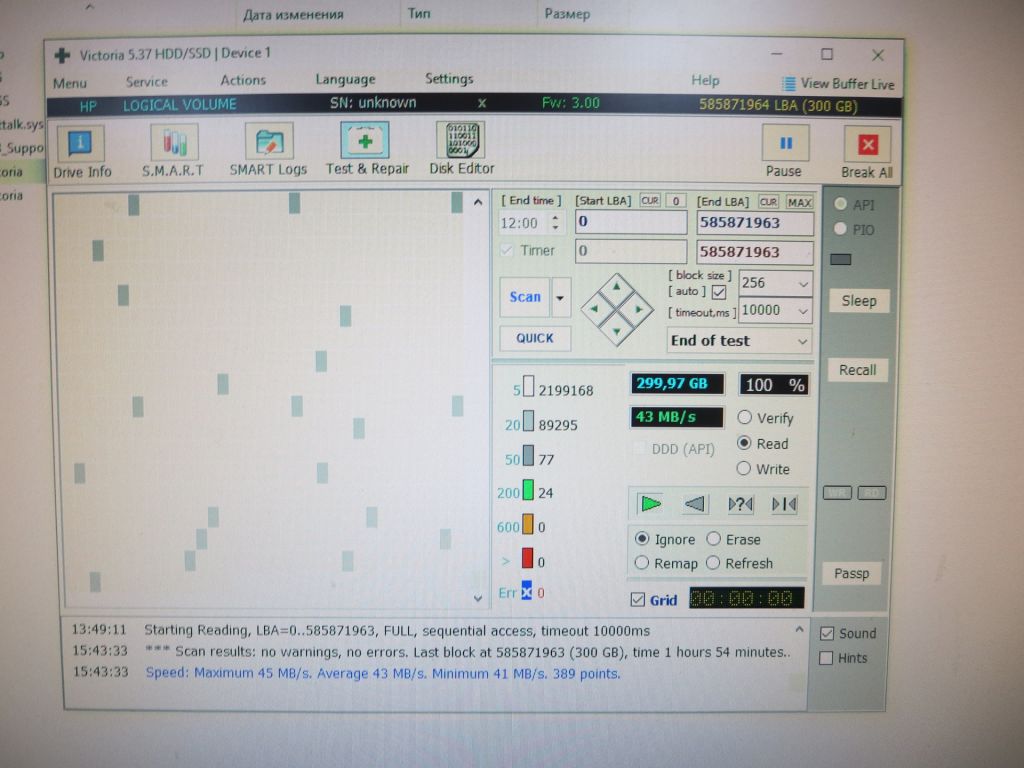
Task: Toggle the Sound checkbox
Action: pyautogui.click(x=827, y=633)
